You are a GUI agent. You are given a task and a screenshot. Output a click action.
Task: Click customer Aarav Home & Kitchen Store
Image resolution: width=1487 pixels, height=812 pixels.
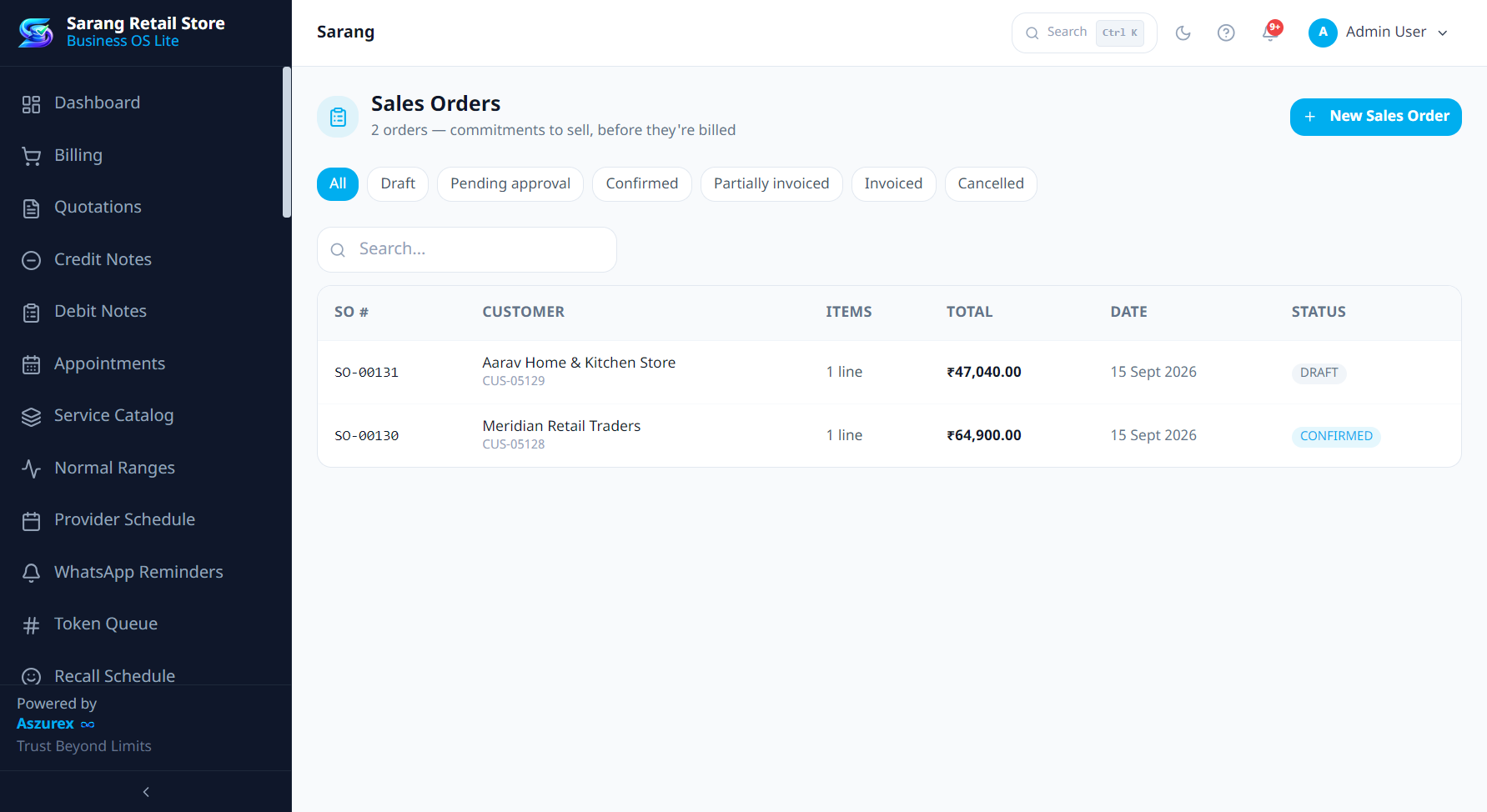pos(579,363)
